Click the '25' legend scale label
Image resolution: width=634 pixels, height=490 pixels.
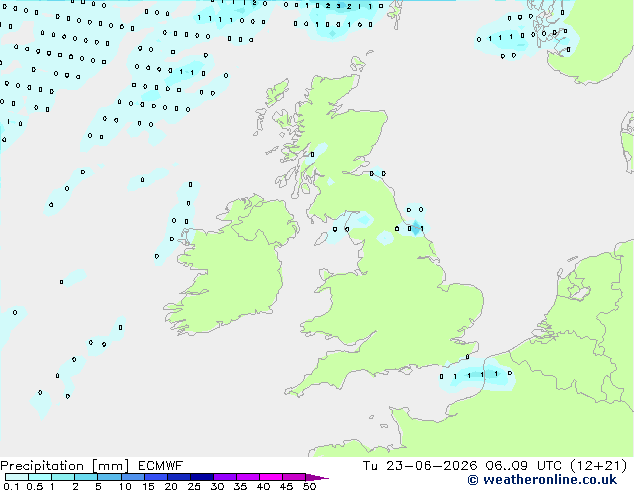194,486
